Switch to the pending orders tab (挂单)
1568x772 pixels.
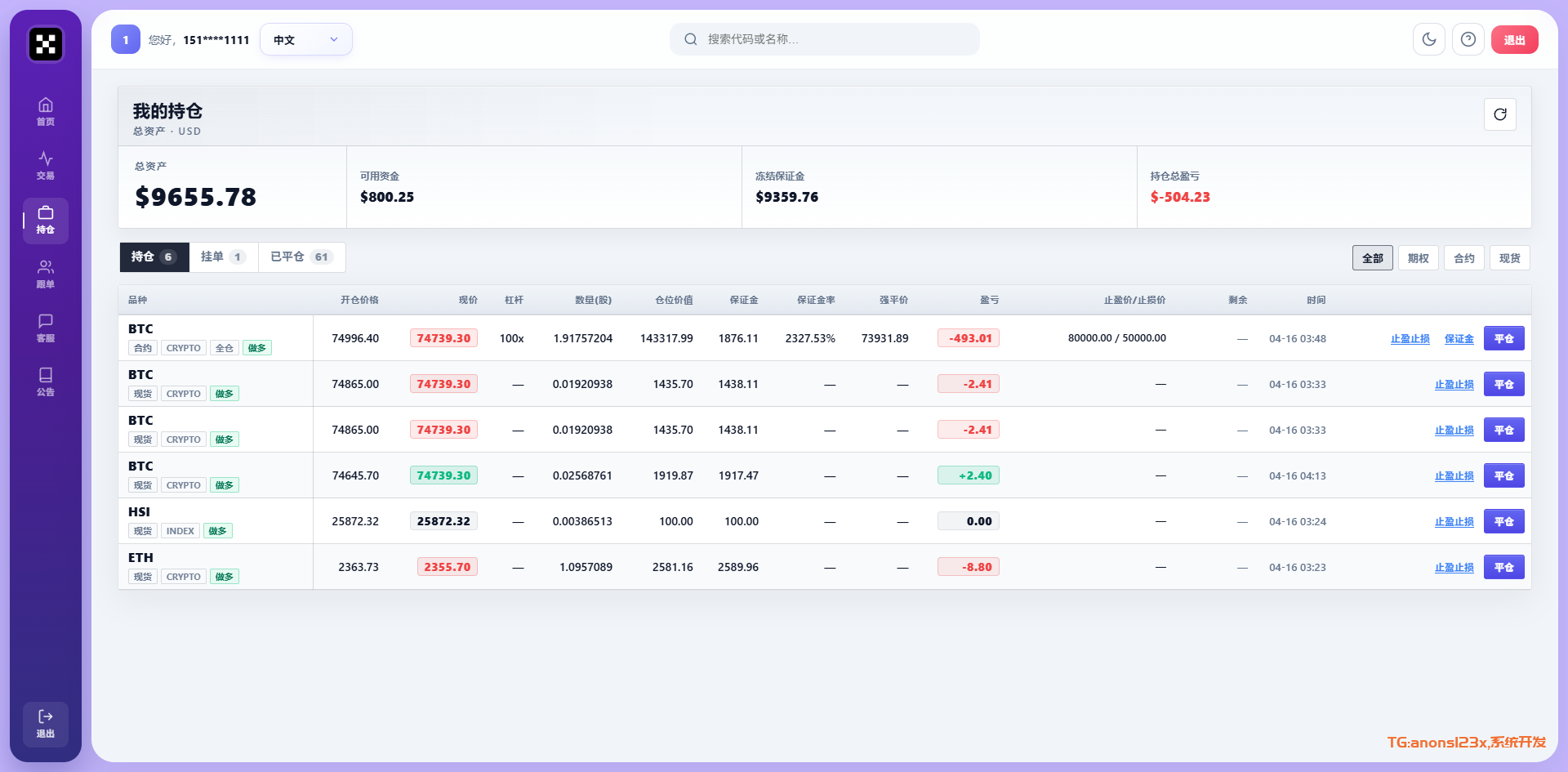223,257
